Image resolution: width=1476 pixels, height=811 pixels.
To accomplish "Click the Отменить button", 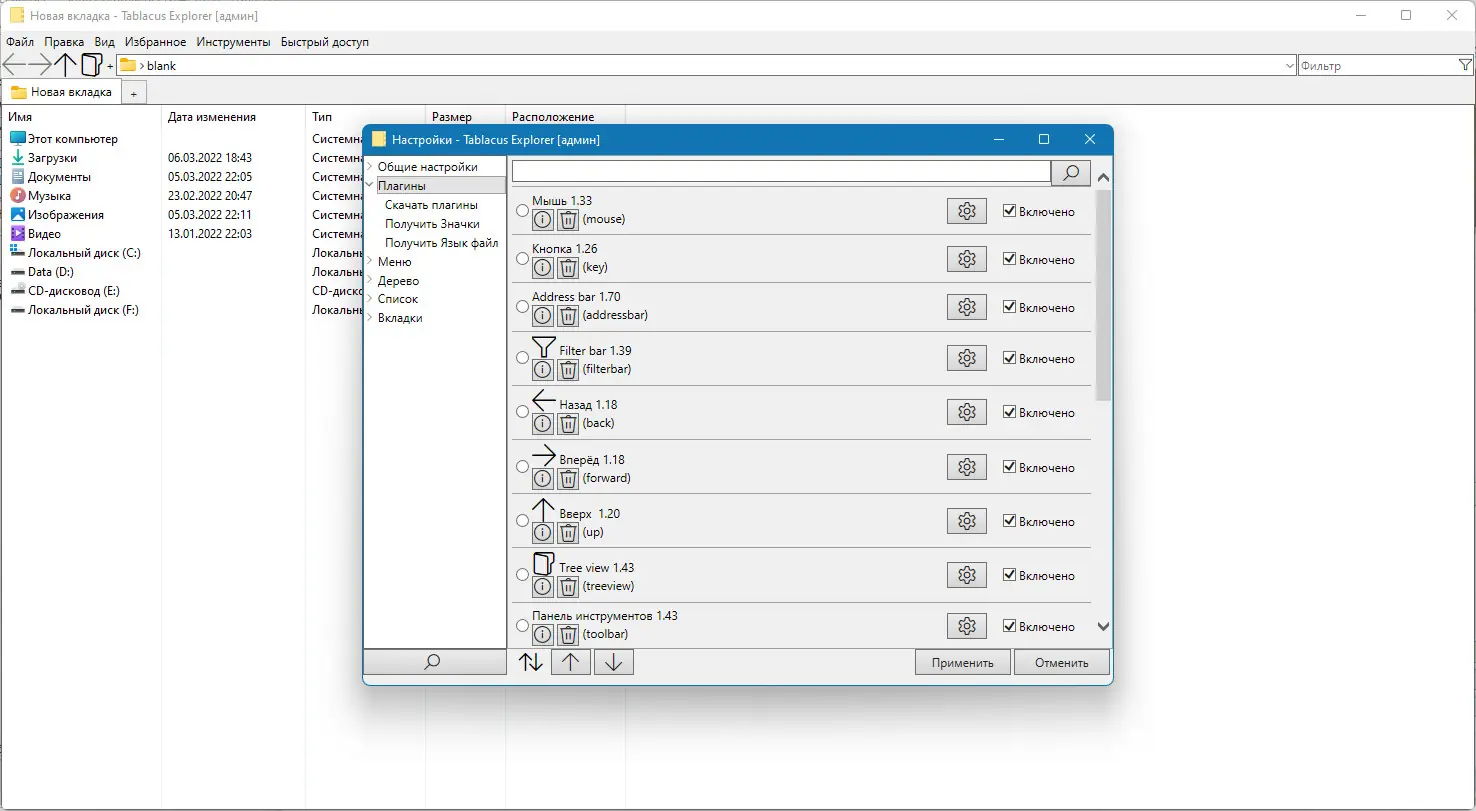I will click(1062, 662).
